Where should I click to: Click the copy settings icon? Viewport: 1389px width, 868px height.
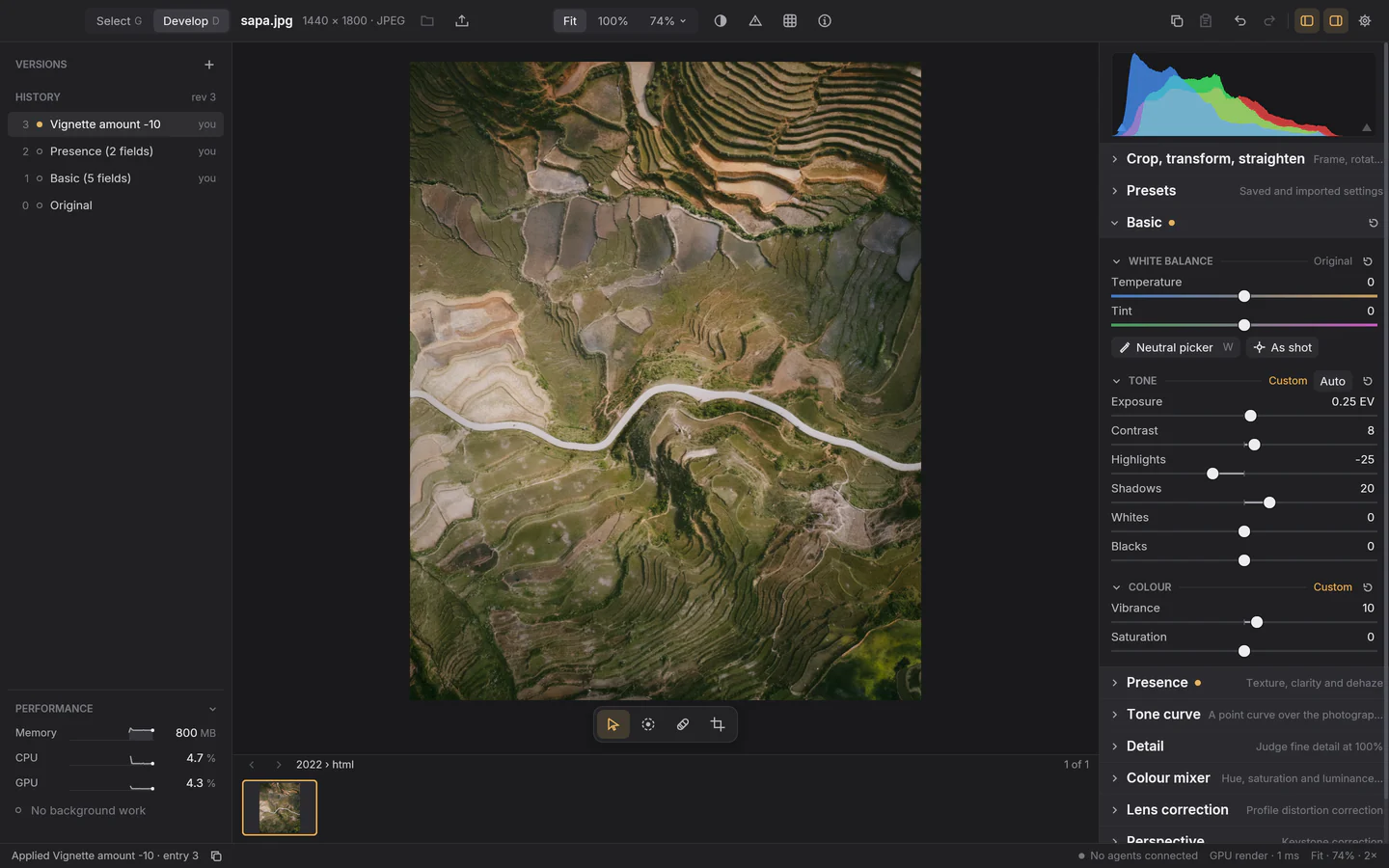1177,20
